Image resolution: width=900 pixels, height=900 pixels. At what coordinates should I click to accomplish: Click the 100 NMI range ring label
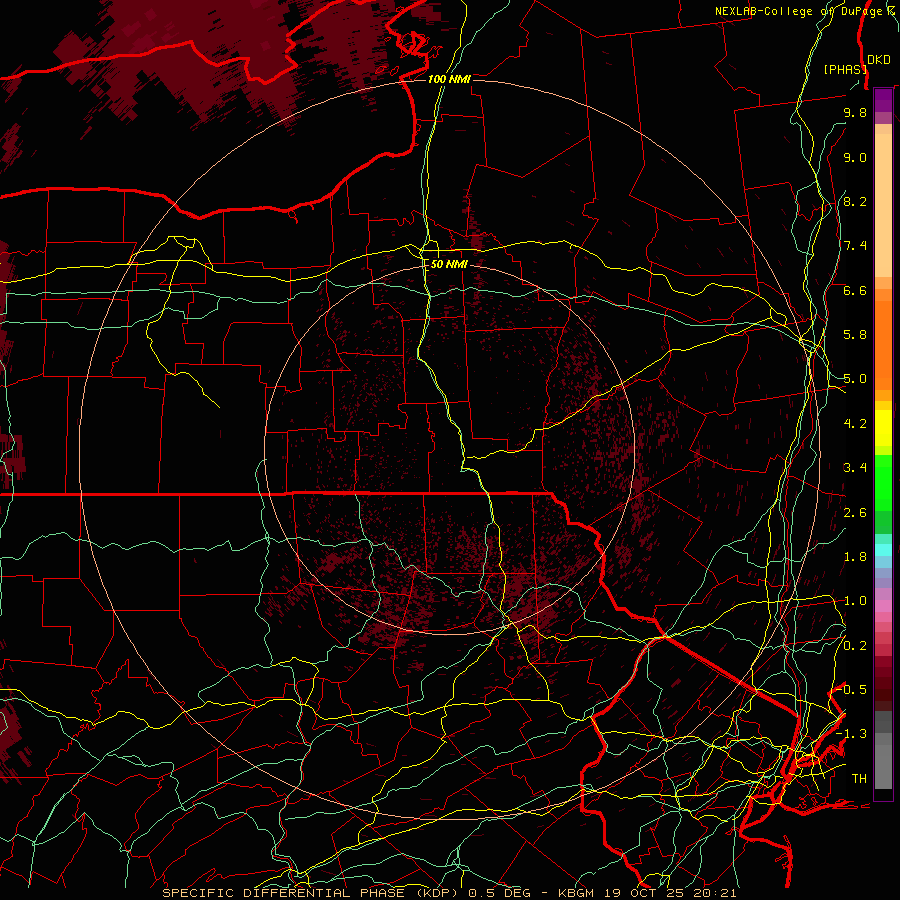tap(449, 79)
